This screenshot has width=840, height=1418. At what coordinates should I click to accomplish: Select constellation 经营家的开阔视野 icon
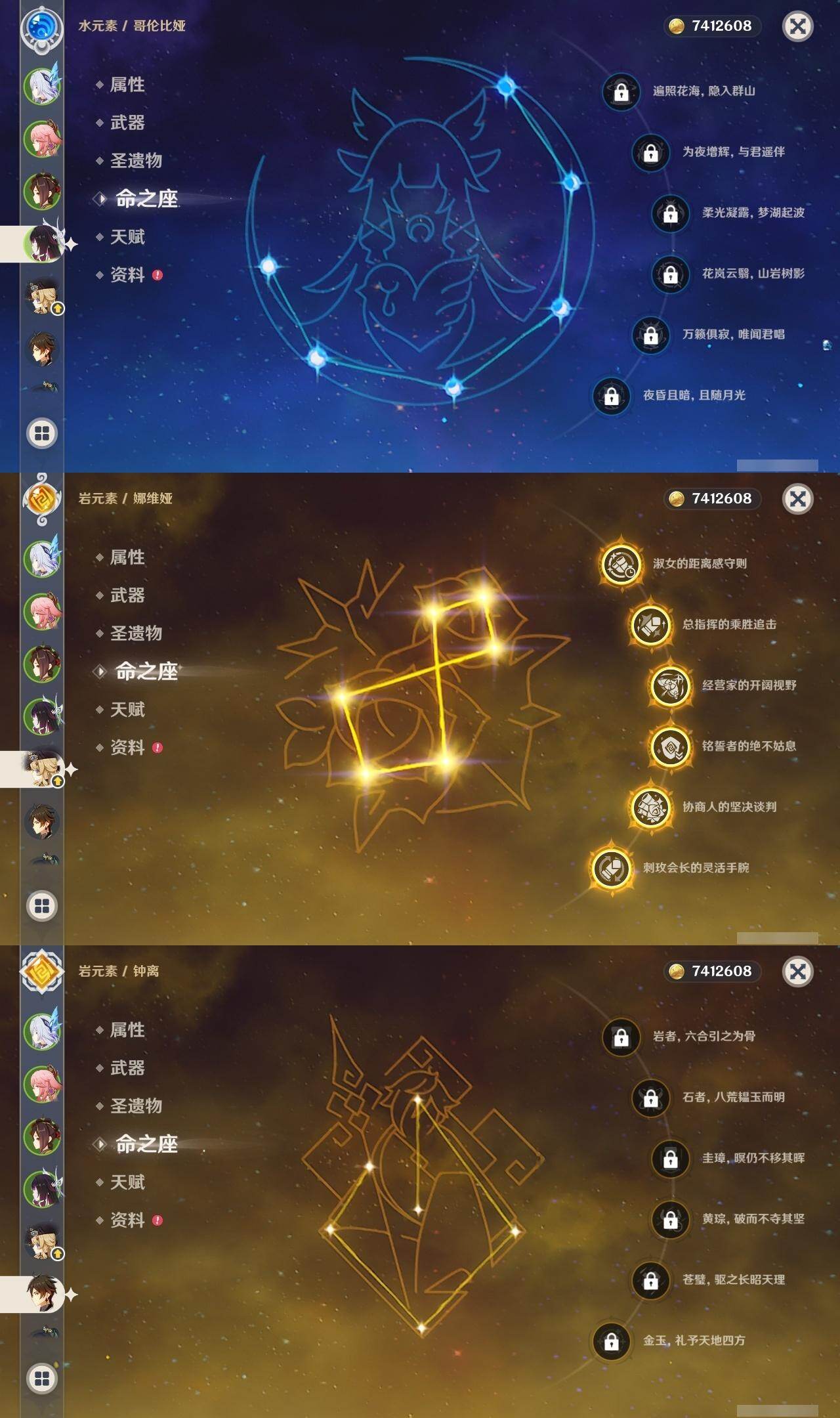click(x=670, y=686)
